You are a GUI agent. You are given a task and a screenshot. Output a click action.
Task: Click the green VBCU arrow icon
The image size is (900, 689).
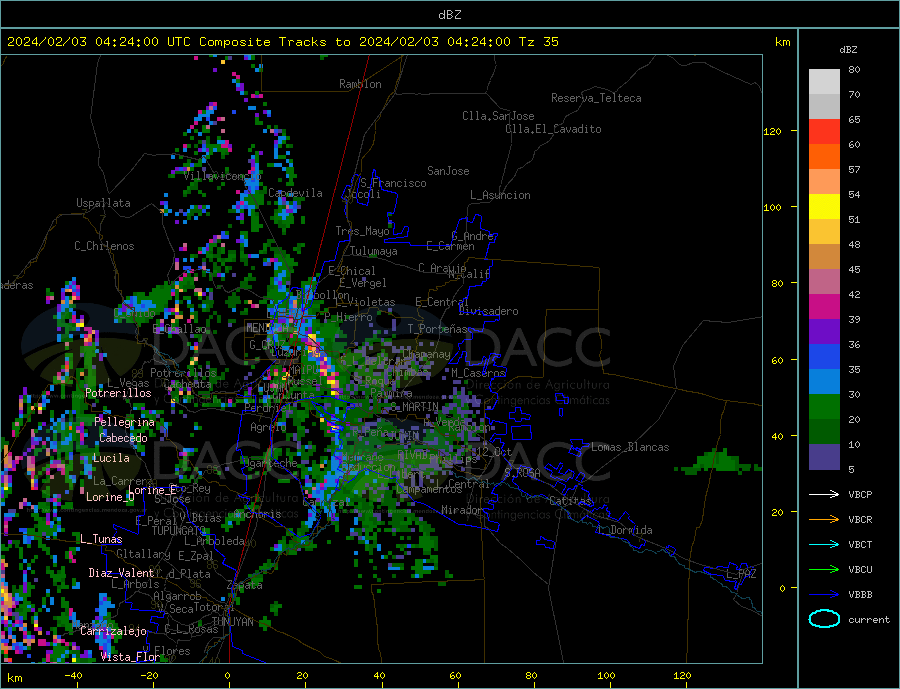tap(824, 569)
